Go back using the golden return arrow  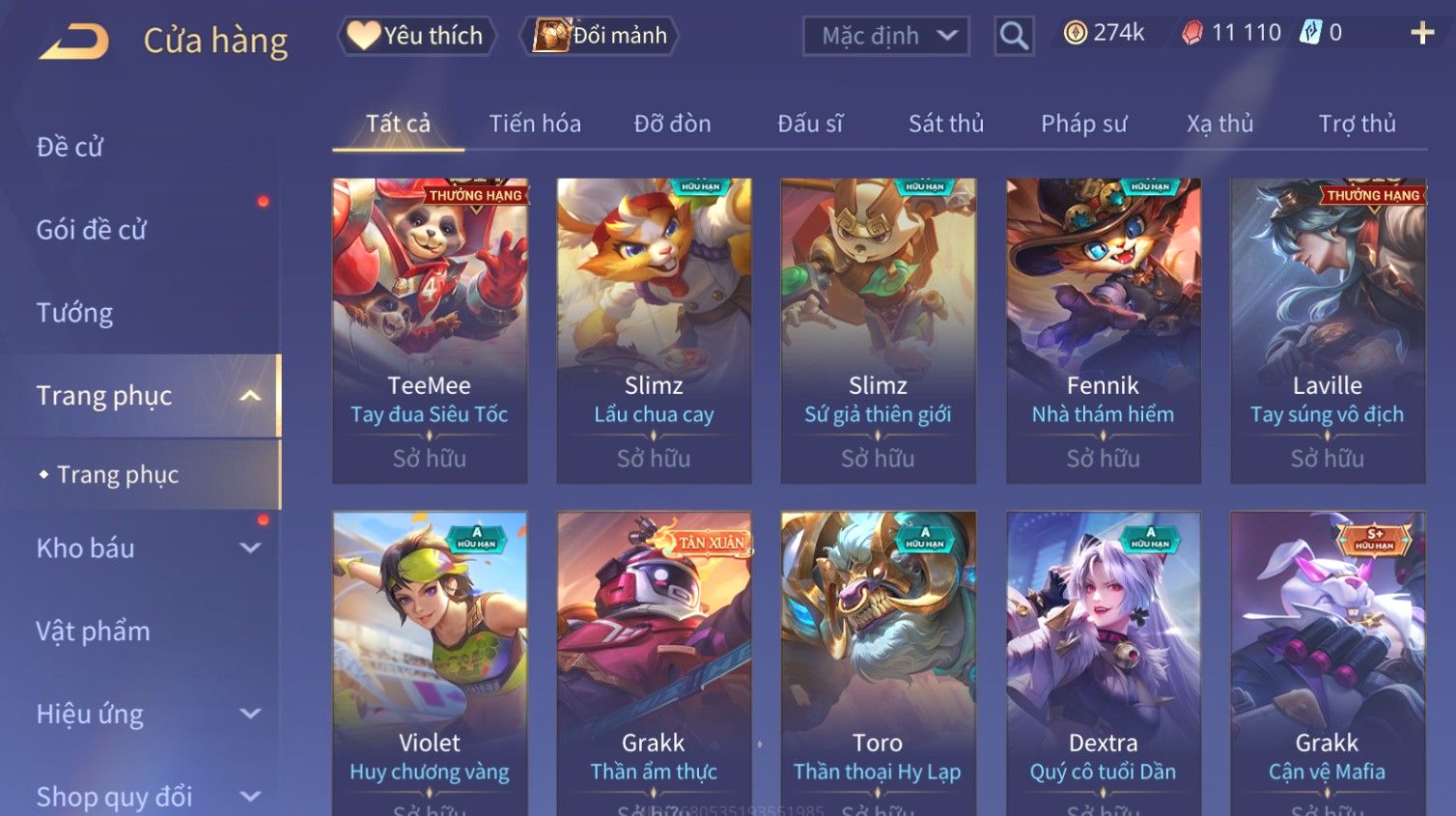point(74,42)
